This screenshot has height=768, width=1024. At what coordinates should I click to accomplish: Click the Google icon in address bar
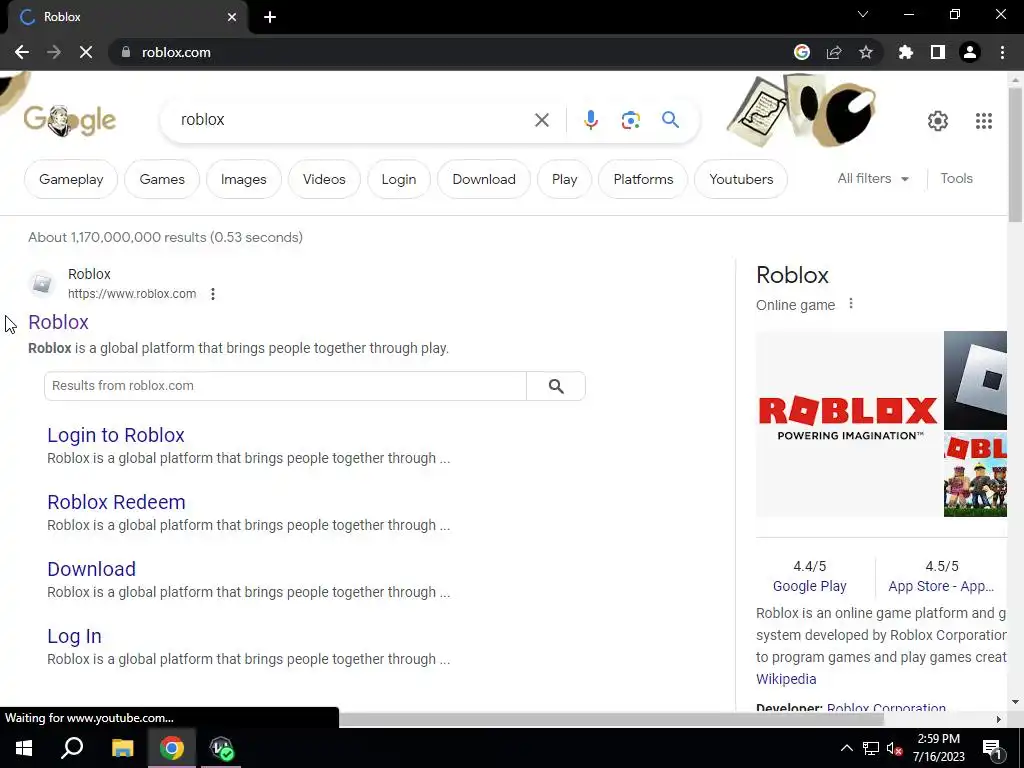[x=802, y=52]
